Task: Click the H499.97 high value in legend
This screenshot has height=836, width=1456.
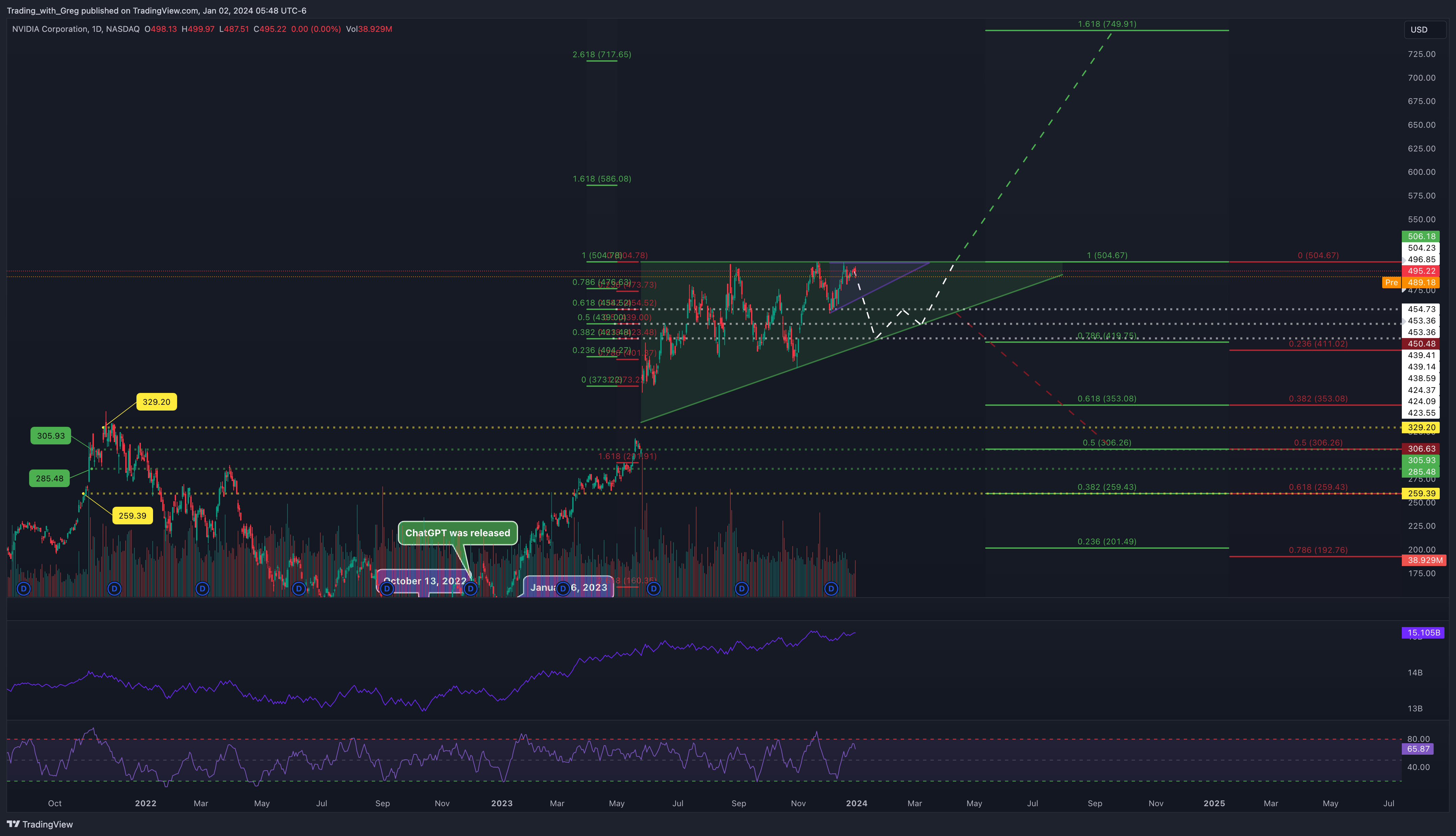Action: click(198, 29)
